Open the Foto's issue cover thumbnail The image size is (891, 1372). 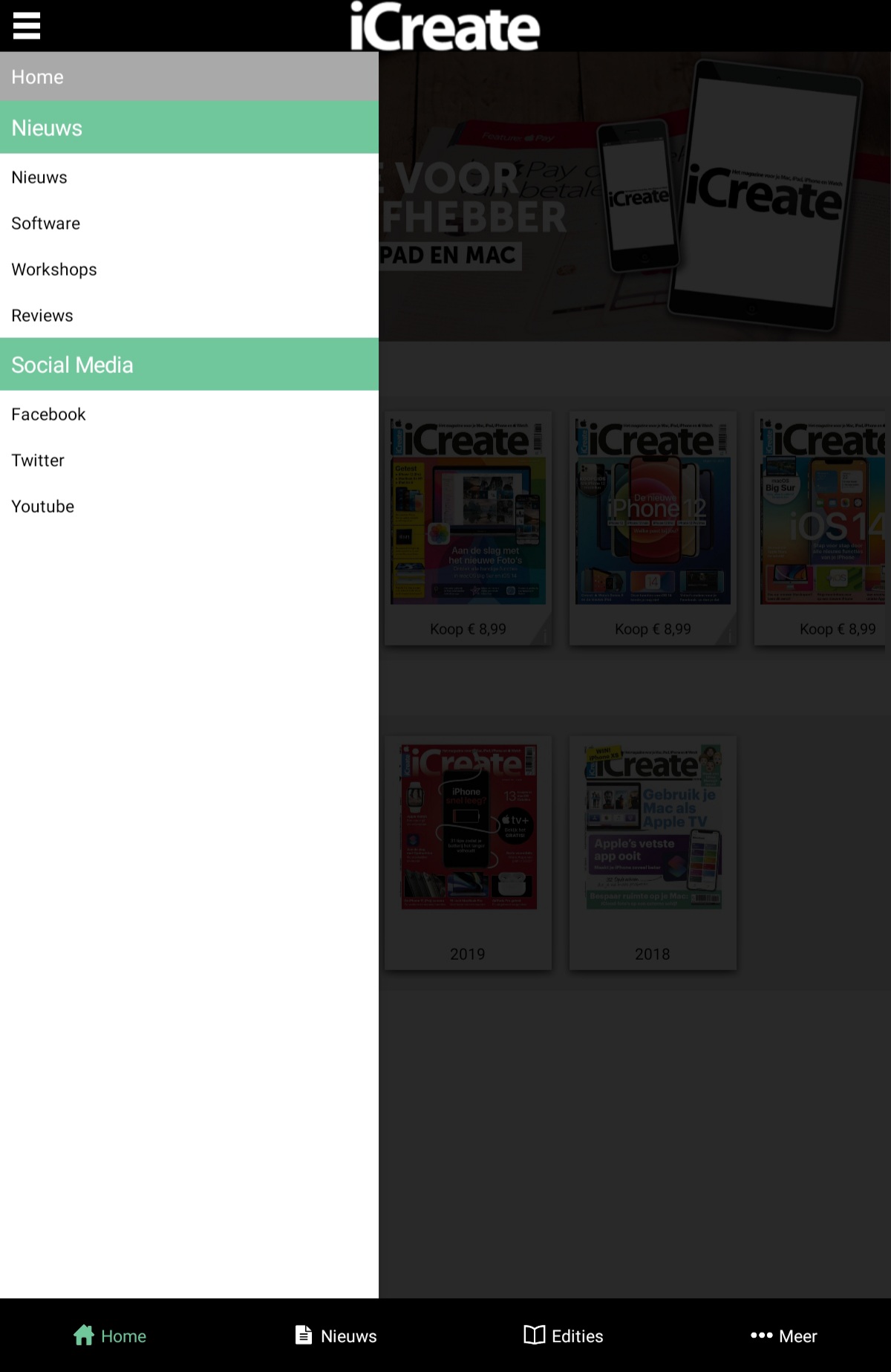pos(468,512)
